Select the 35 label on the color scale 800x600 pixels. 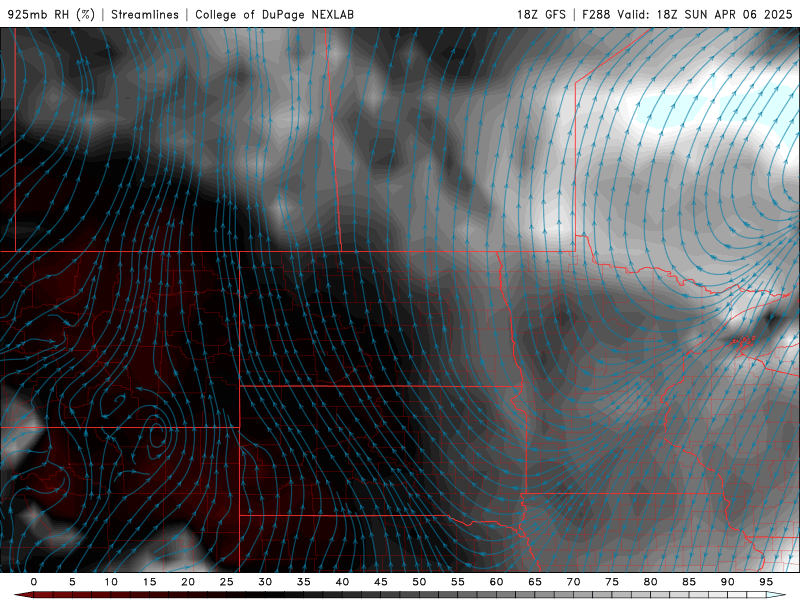(x=304, y=582)
